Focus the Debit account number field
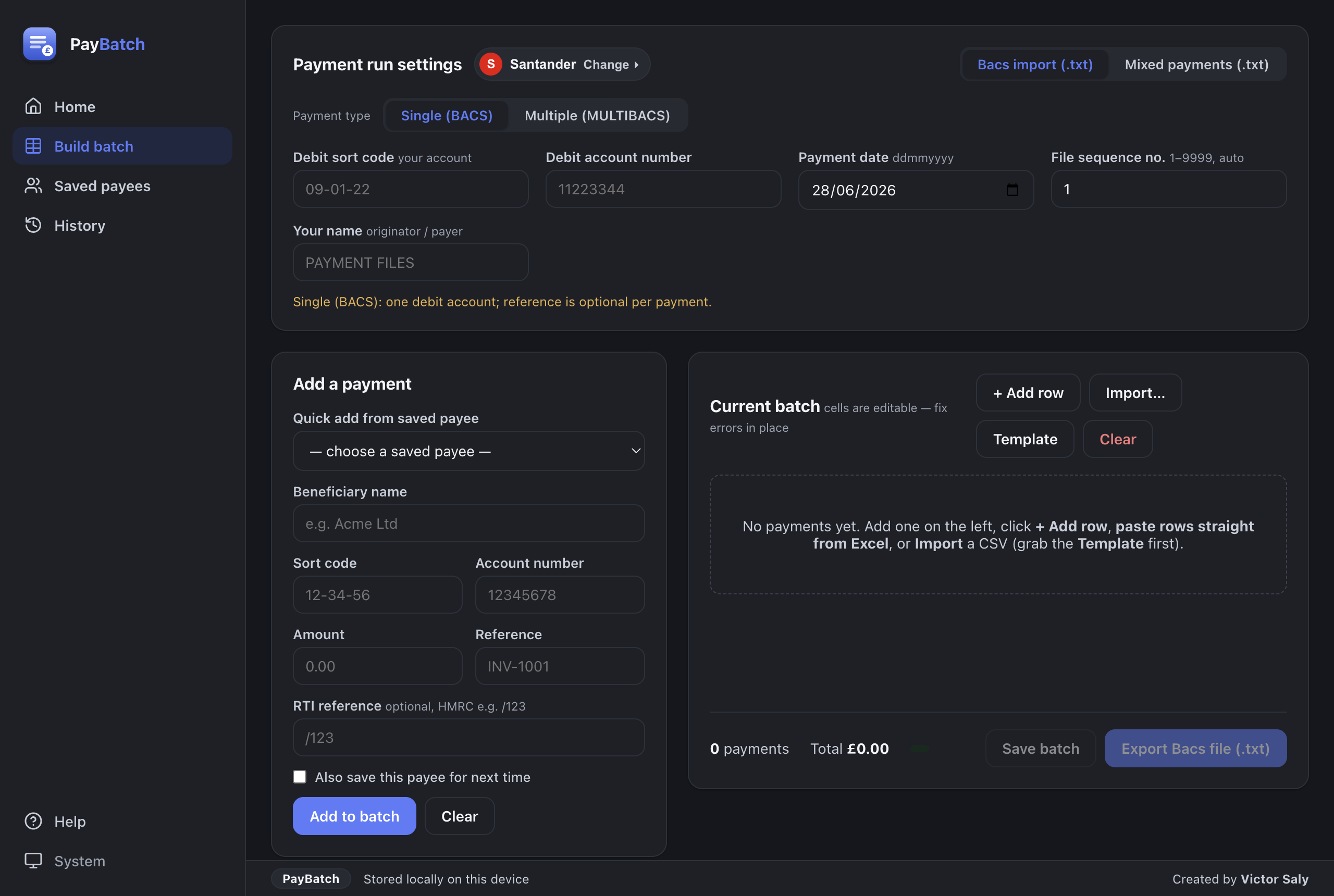 click(663, 189)
